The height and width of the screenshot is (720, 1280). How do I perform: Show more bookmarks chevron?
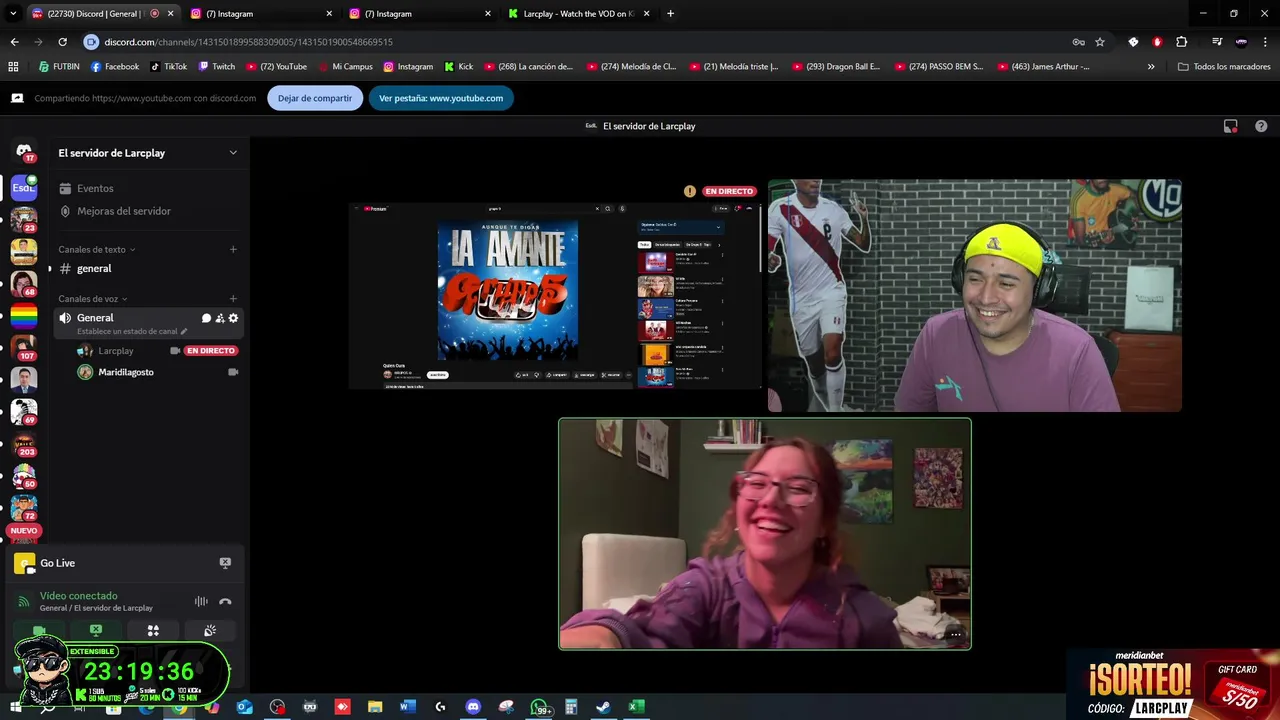1151,67
